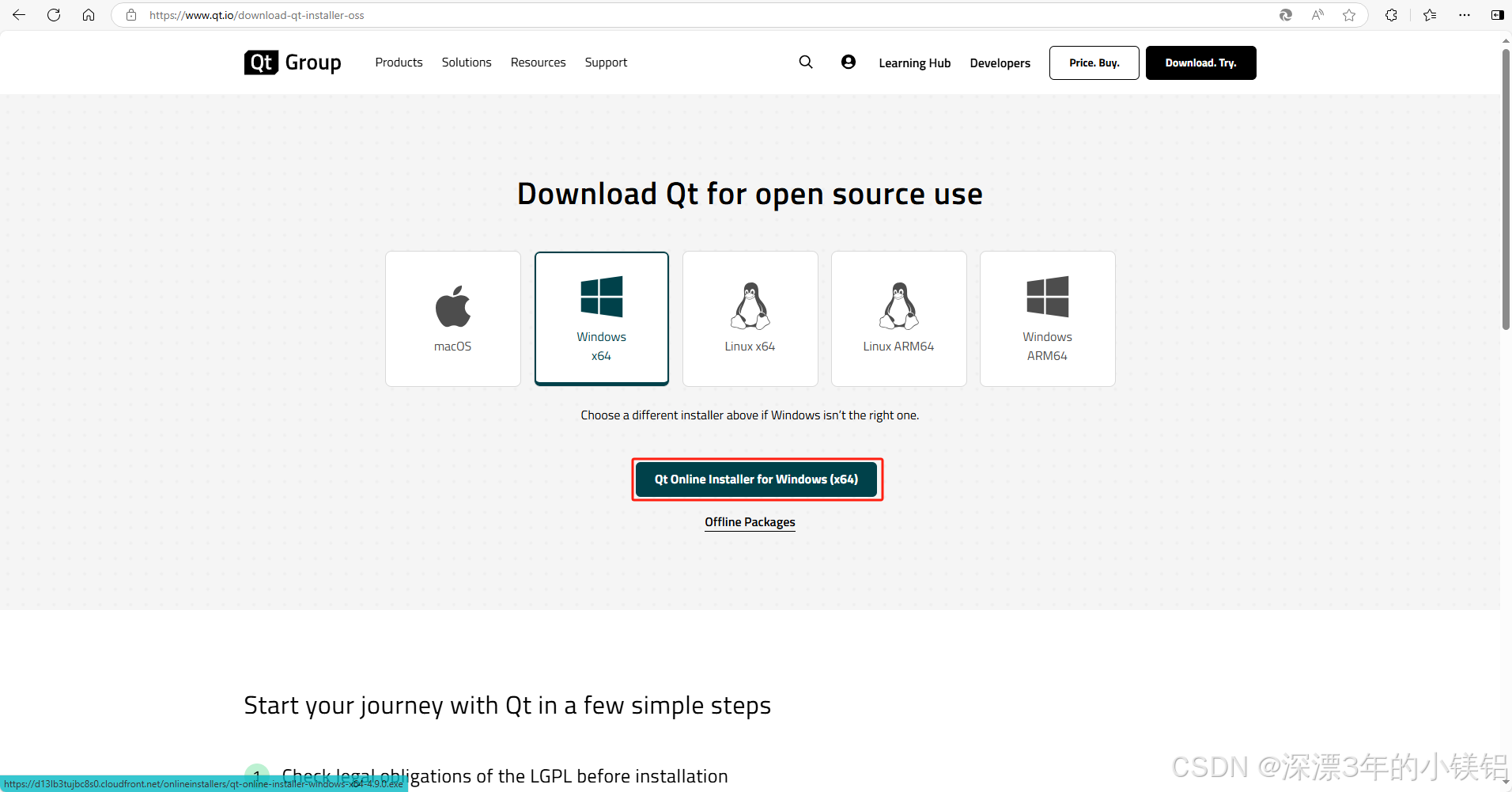
Task: Visit the Learning Hub link
Action: 915,63
